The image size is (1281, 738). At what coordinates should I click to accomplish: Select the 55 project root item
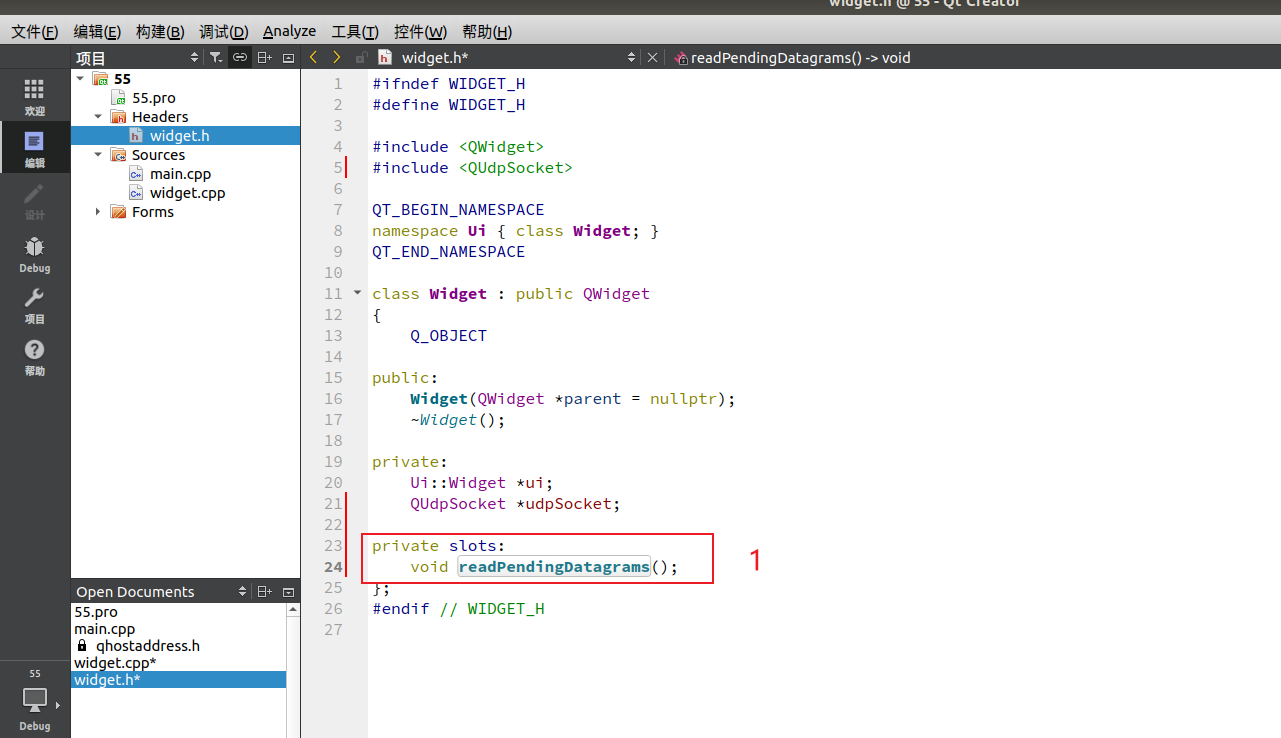tap(122, 78)
